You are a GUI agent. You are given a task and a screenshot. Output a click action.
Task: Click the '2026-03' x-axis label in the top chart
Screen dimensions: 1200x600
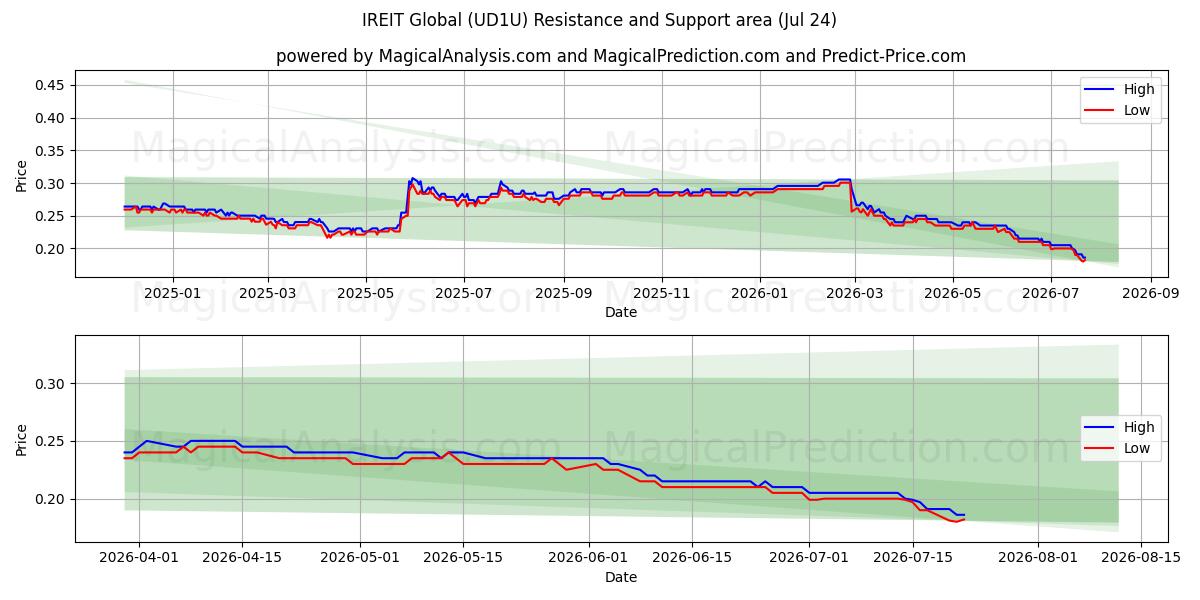(x=854, y=294)
